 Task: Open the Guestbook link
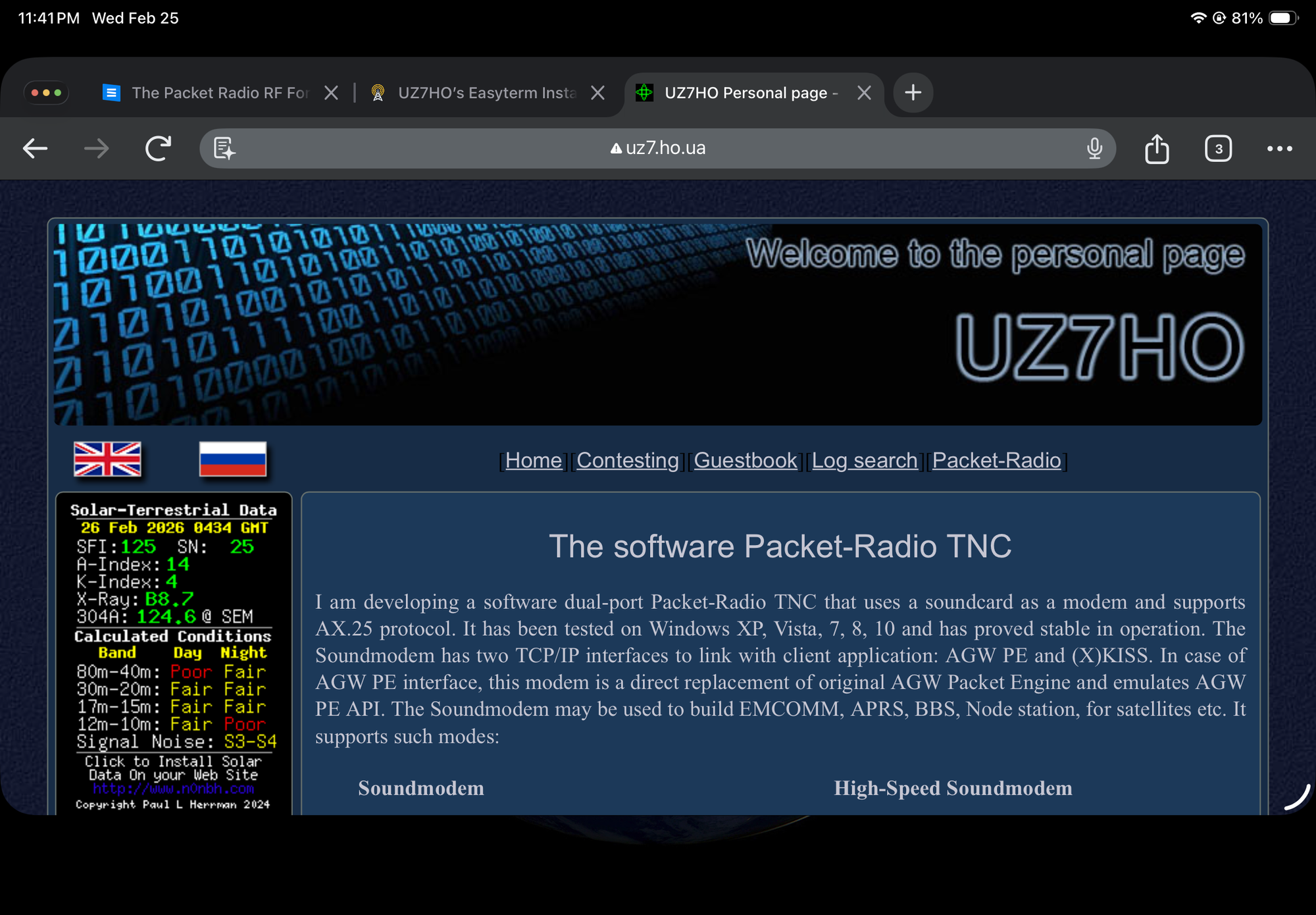click(x=745, y=460)
